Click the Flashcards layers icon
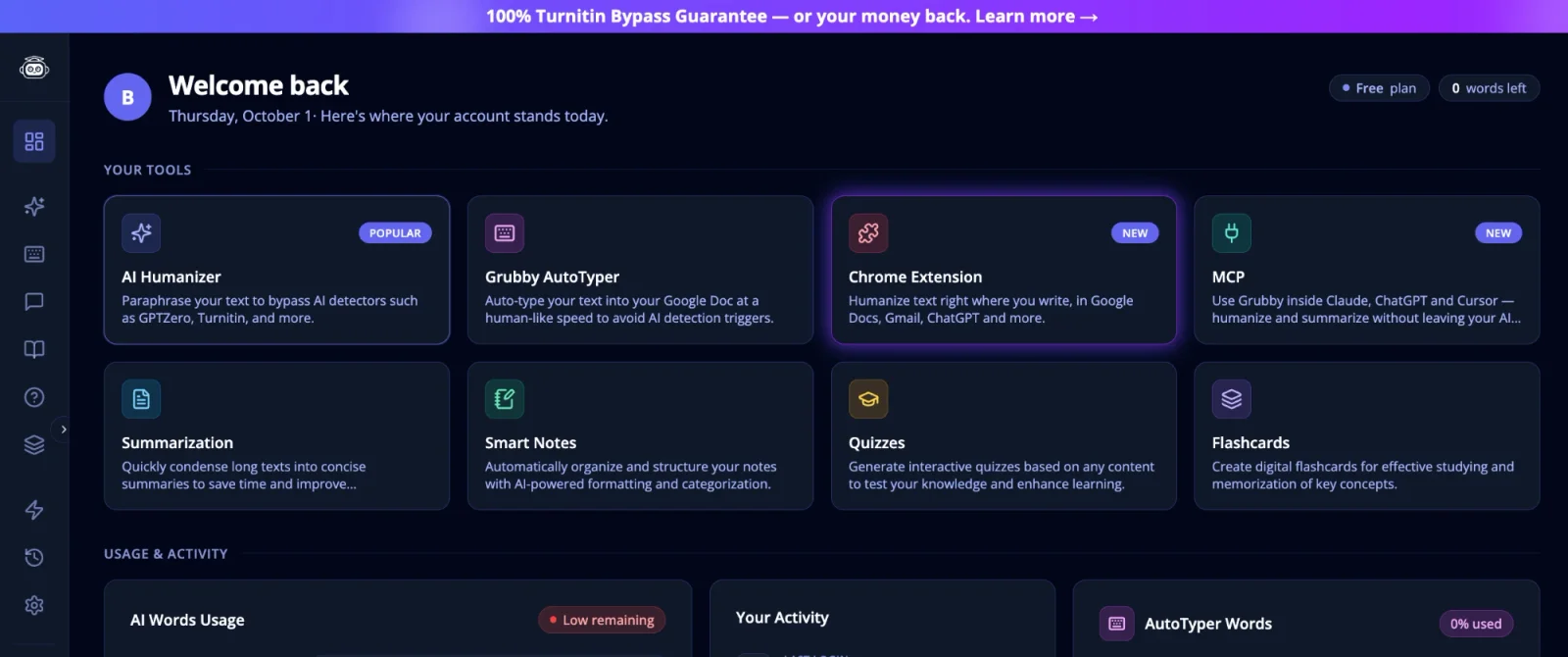The height and width of the screenshot is (657, 1568). (x=1232, y=399)
